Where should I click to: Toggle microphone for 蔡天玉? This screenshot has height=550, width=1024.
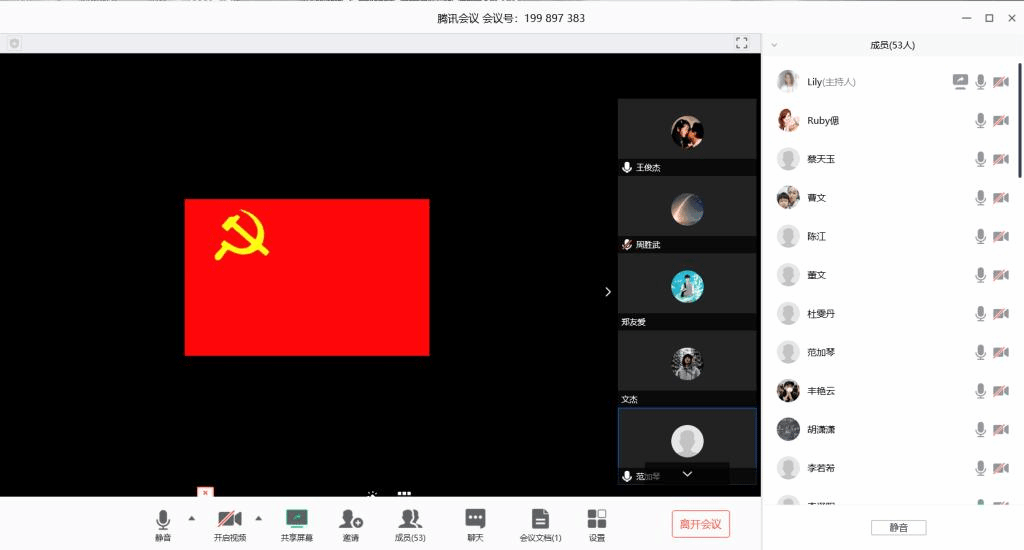[x=980, y=159]
